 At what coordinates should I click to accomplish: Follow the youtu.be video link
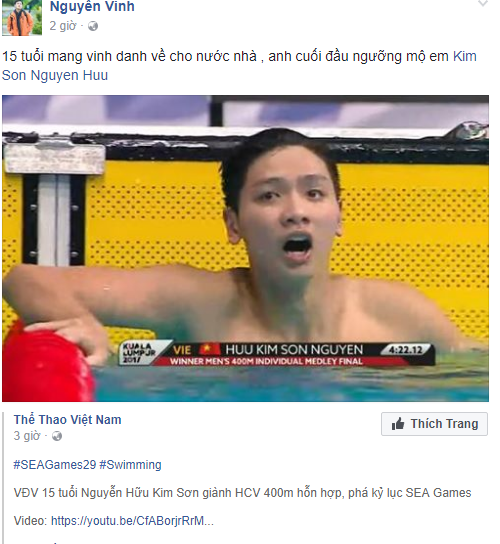coord(132,521)
